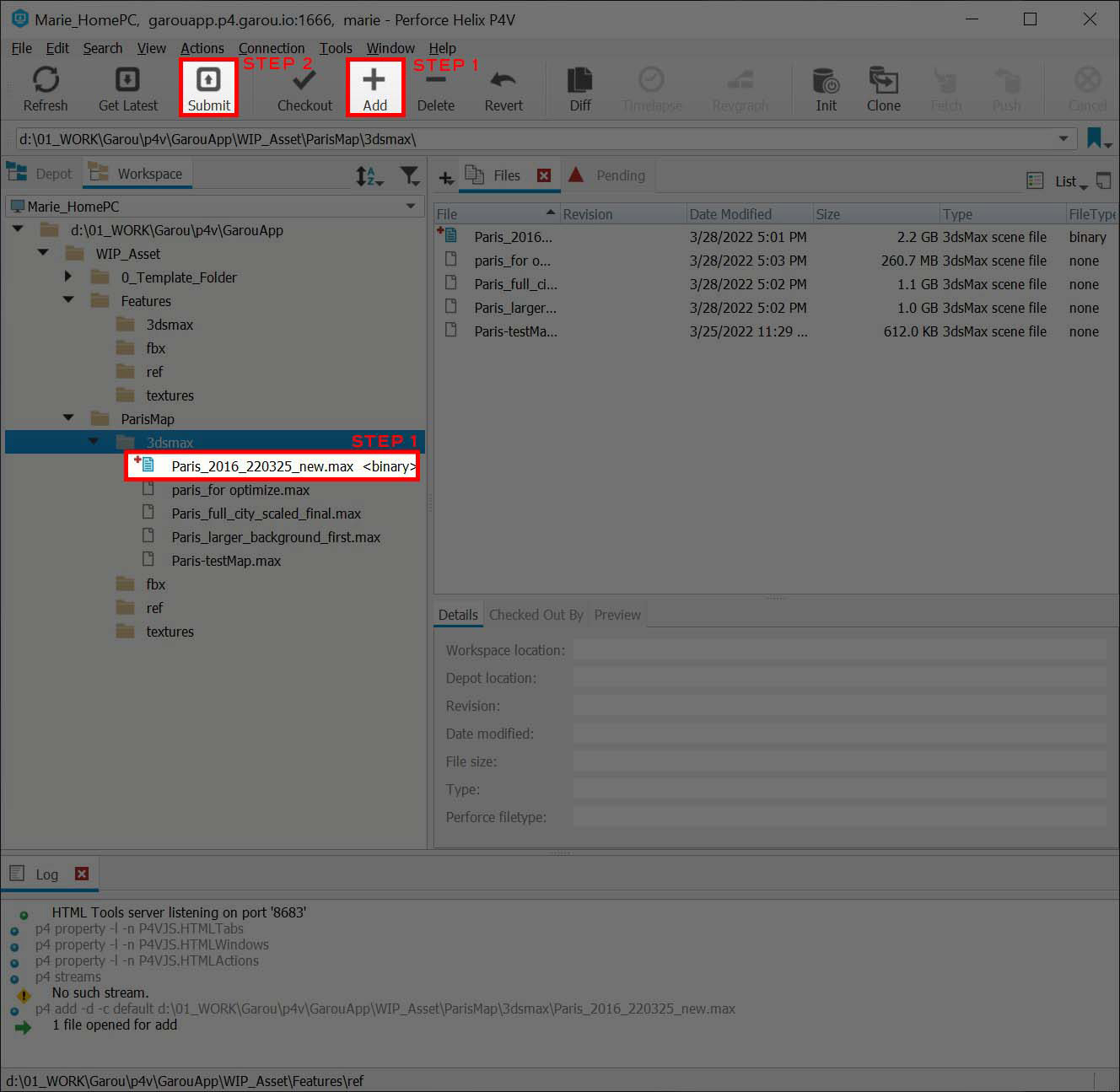The height and width of the screenshot is (1092, 1120).
Task: Click the Init toolbar icon
Action: [x=827, y=89]
